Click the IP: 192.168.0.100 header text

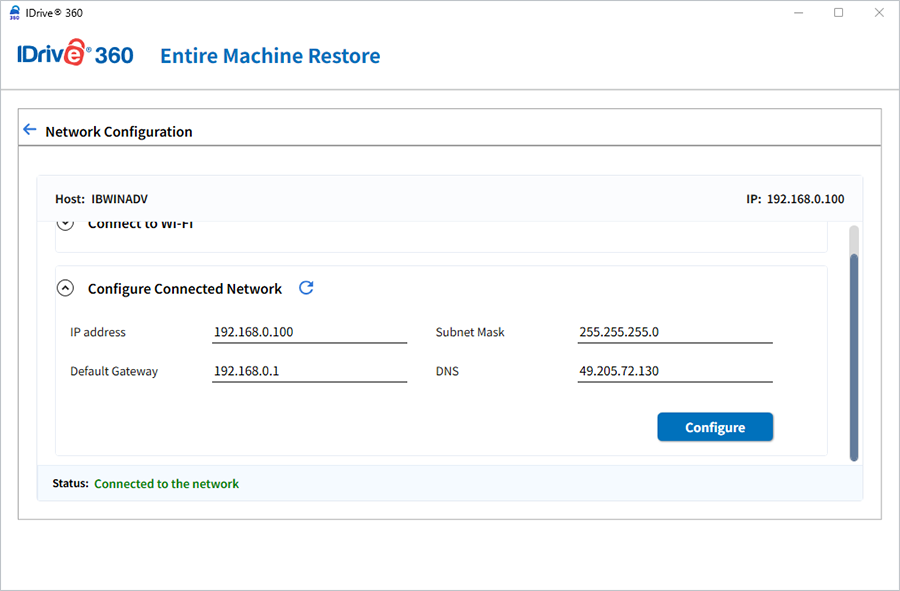coord(795,199)
